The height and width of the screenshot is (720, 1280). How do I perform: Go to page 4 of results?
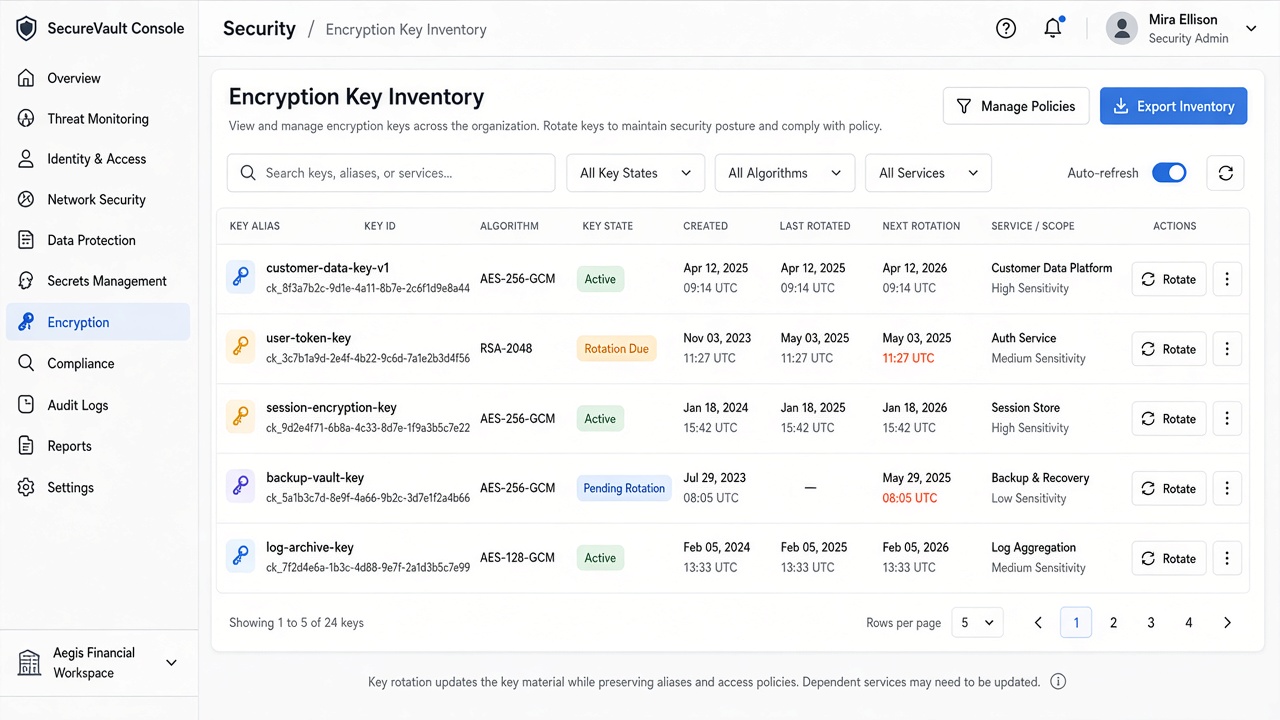1189,622
